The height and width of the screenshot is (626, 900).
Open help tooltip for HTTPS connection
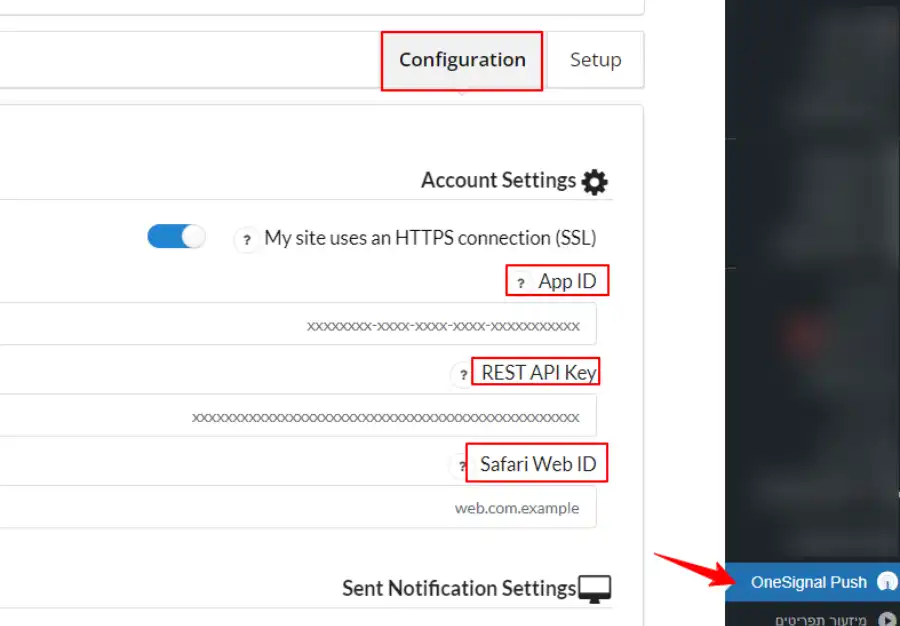coord(247,239)
